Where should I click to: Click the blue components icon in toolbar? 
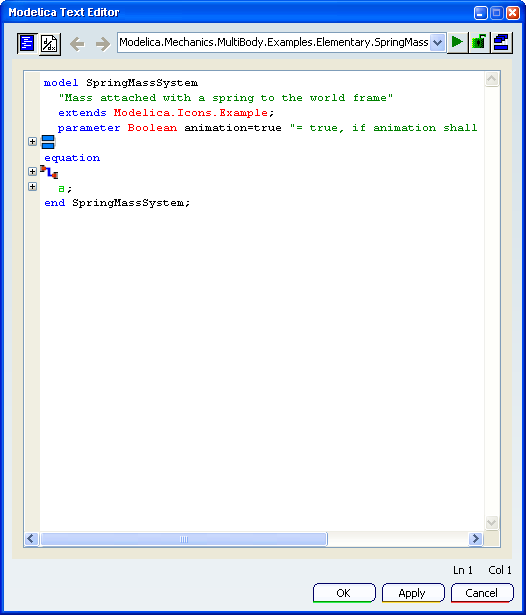pos(501,42)
